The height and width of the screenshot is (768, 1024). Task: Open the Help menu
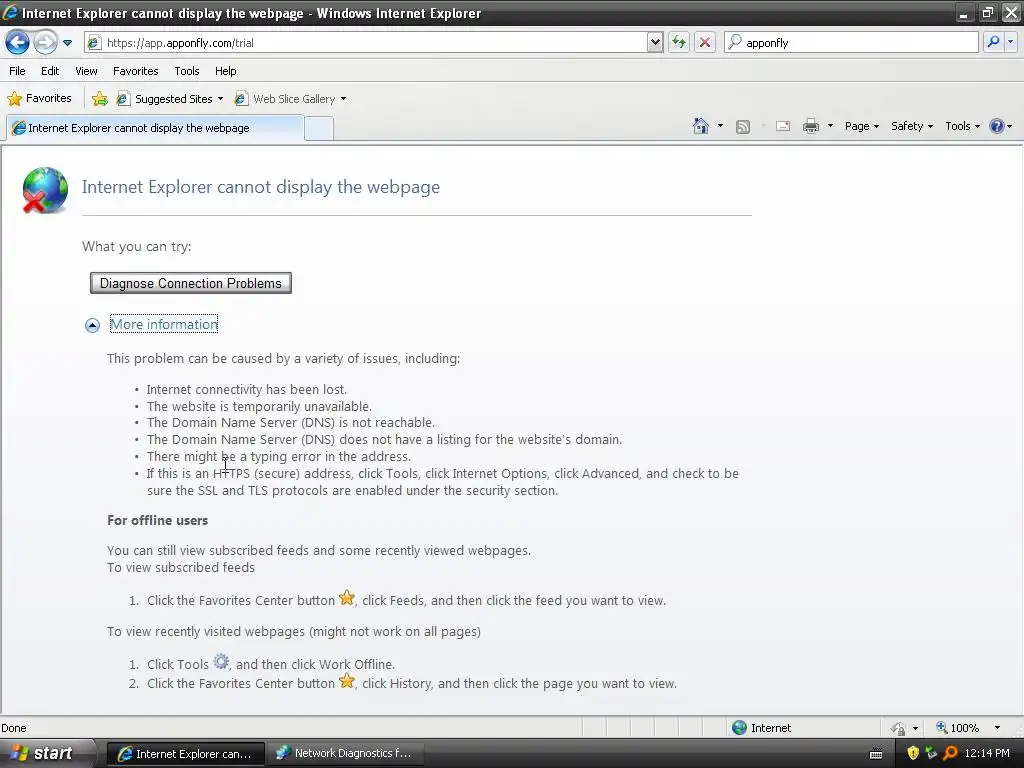point(225,71)
